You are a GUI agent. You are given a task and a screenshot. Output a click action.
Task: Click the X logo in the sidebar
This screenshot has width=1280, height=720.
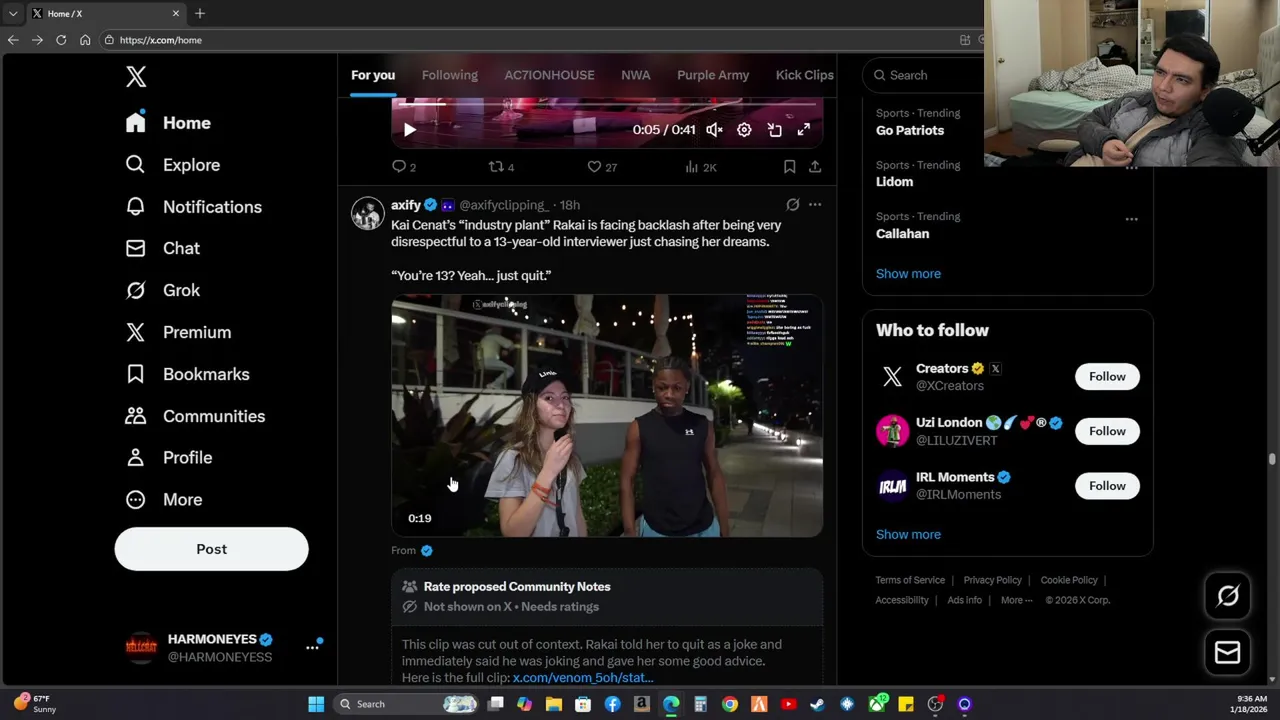(x=136, y=76)
